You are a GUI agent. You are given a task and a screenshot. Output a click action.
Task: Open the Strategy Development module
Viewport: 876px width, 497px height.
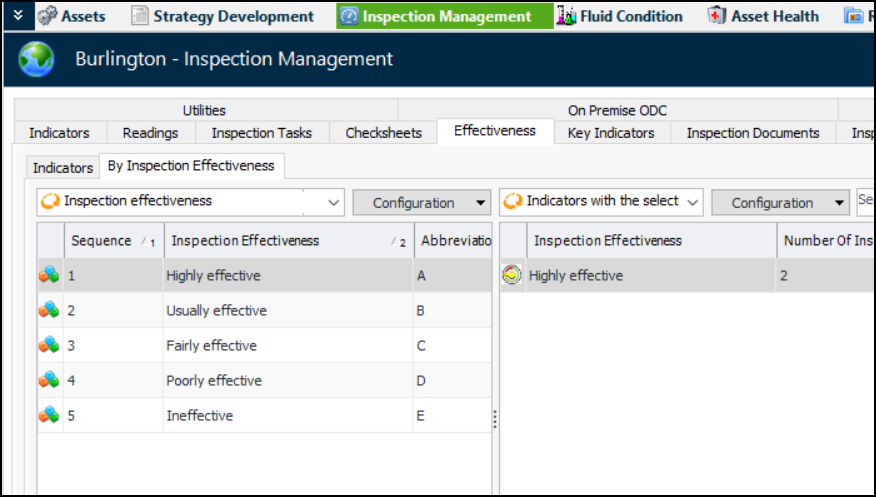point(222,16)
